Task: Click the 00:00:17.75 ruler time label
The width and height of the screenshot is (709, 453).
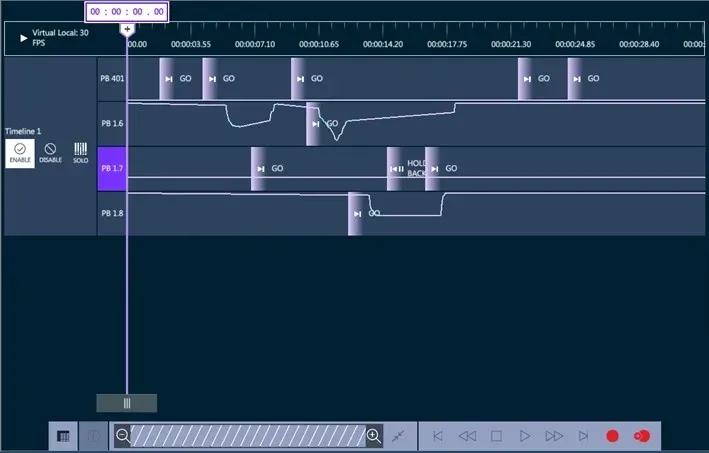Action: point(447,44)
